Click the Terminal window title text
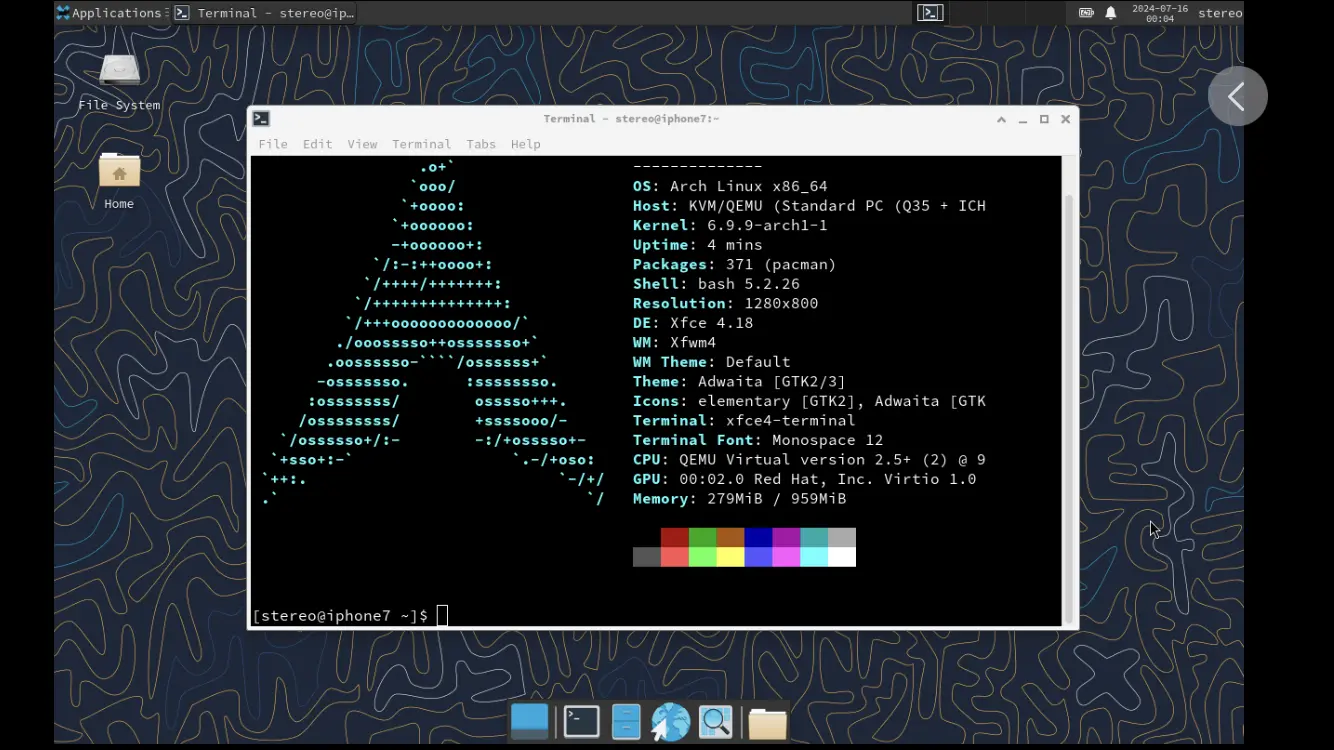 coord(631,119)
